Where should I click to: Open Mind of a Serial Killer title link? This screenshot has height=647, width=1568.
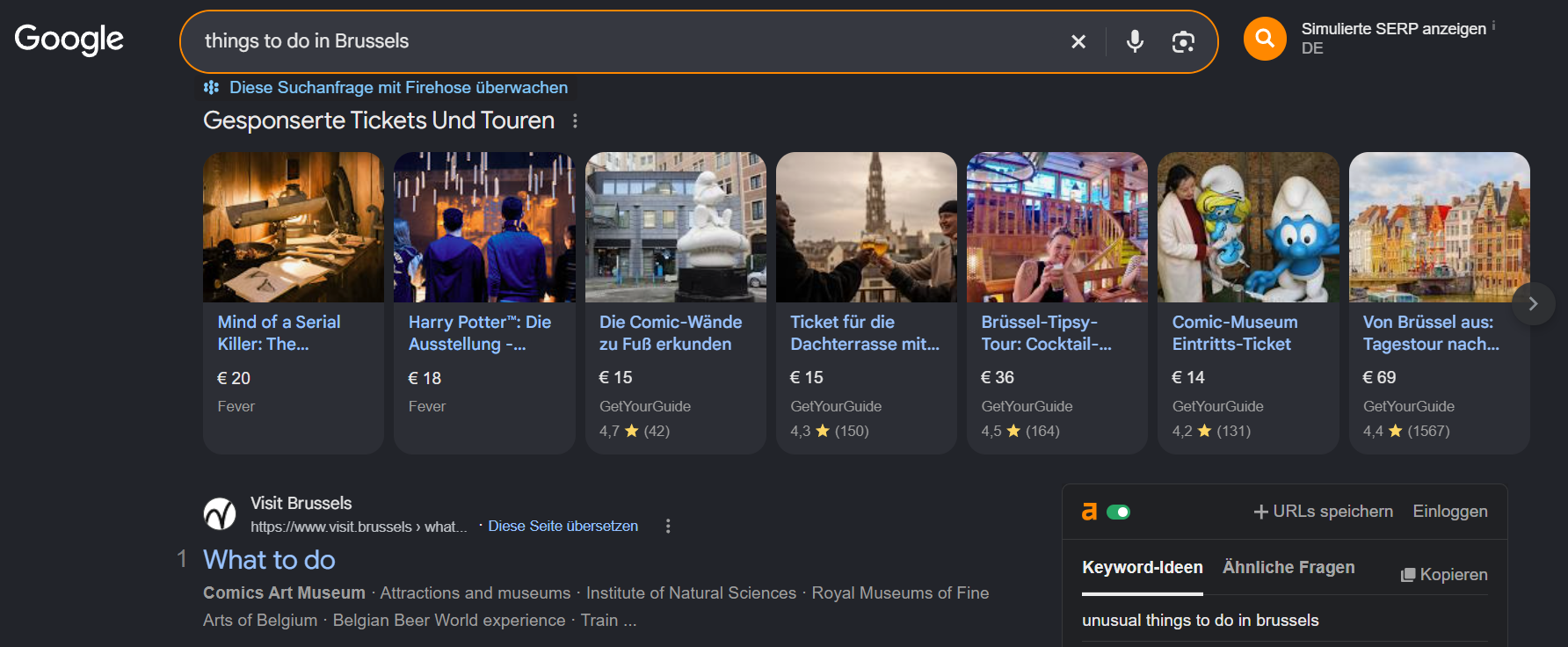[279, 333]
